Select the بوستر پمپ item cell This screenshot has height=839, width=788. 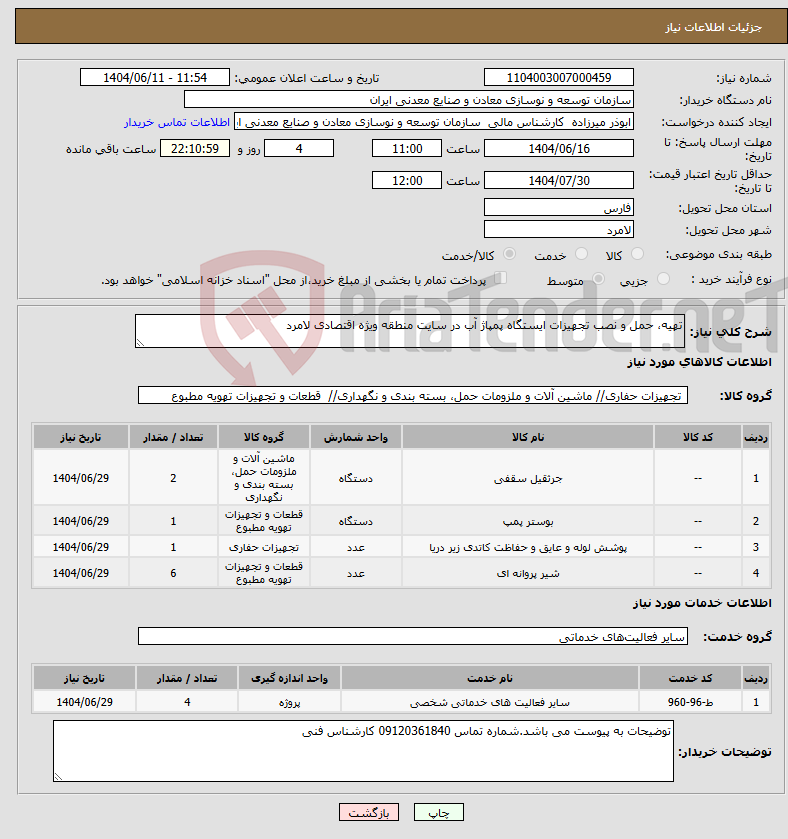527,521
